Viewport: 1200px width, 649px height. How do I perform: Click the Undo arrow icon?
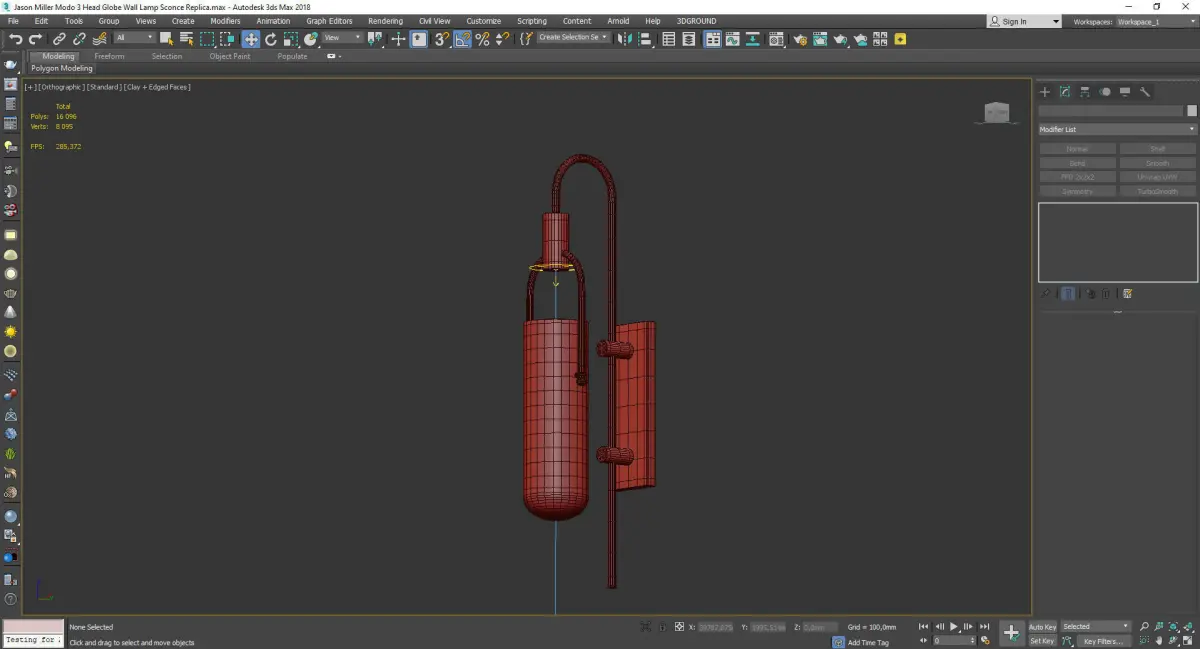[16, 39]
